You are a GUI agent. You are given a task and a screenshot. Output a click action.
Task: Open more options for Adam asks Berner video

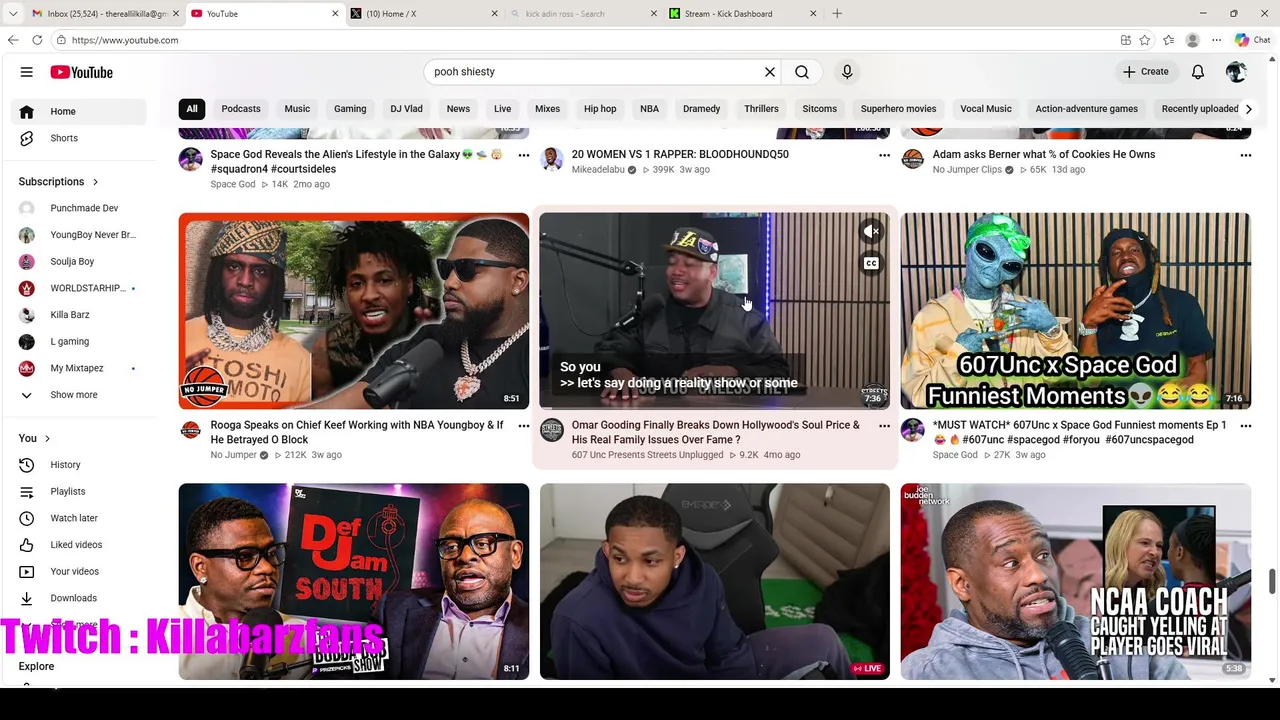1245,155
